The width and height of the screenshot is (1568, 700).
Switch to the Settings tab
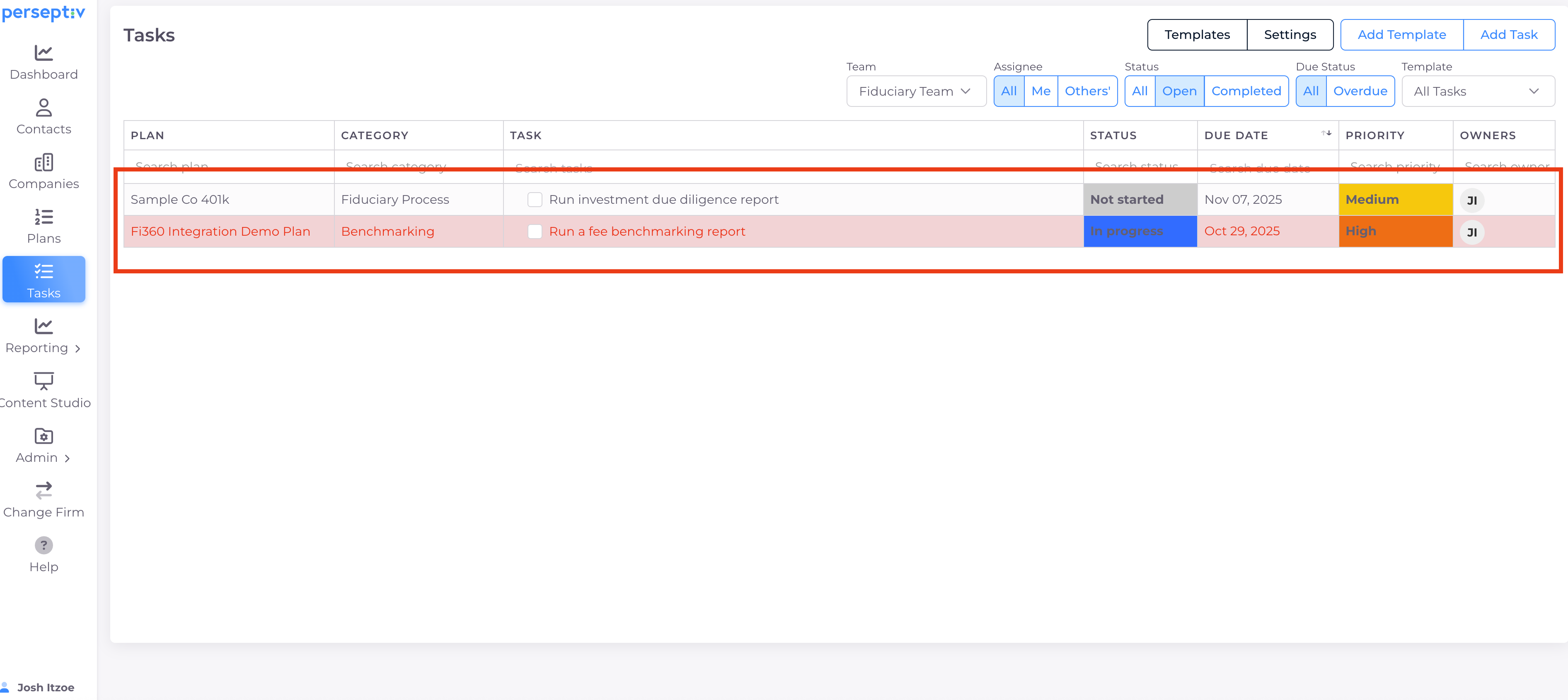pyautogui.click(x=1290, y=35)
